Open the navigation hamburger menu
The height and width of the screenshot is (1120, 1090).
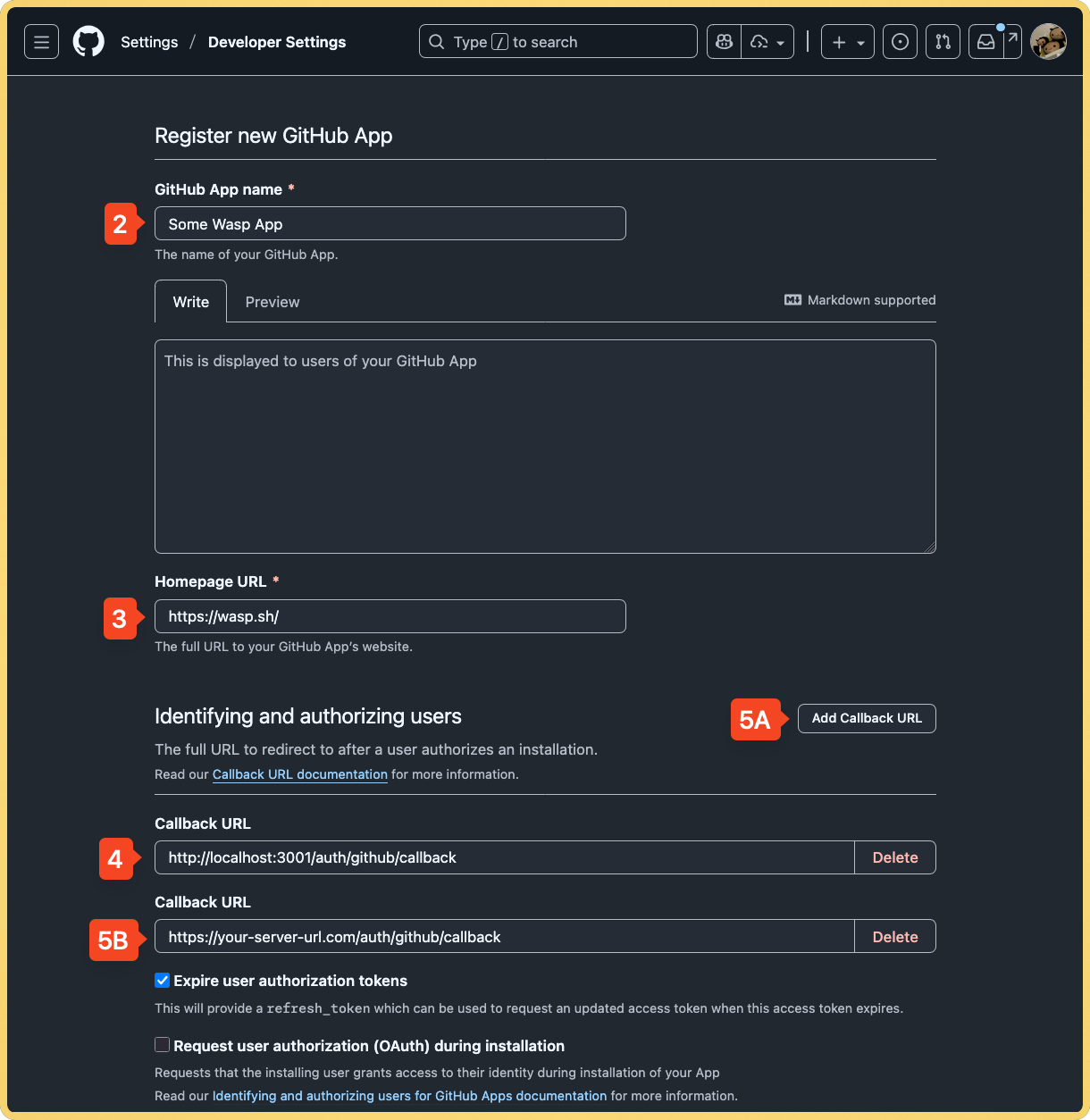pyautogui.click(x=41, y=41)
